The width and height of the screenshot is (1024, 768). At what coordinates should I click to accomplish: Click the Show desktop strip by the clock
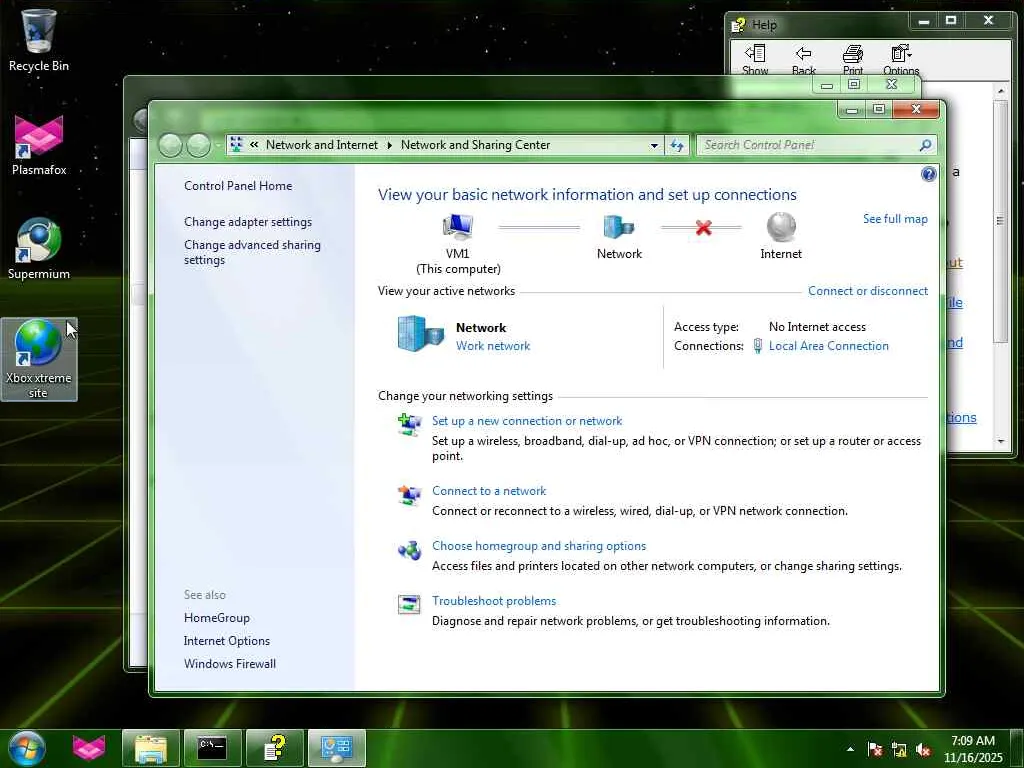tap(1019, 749)
